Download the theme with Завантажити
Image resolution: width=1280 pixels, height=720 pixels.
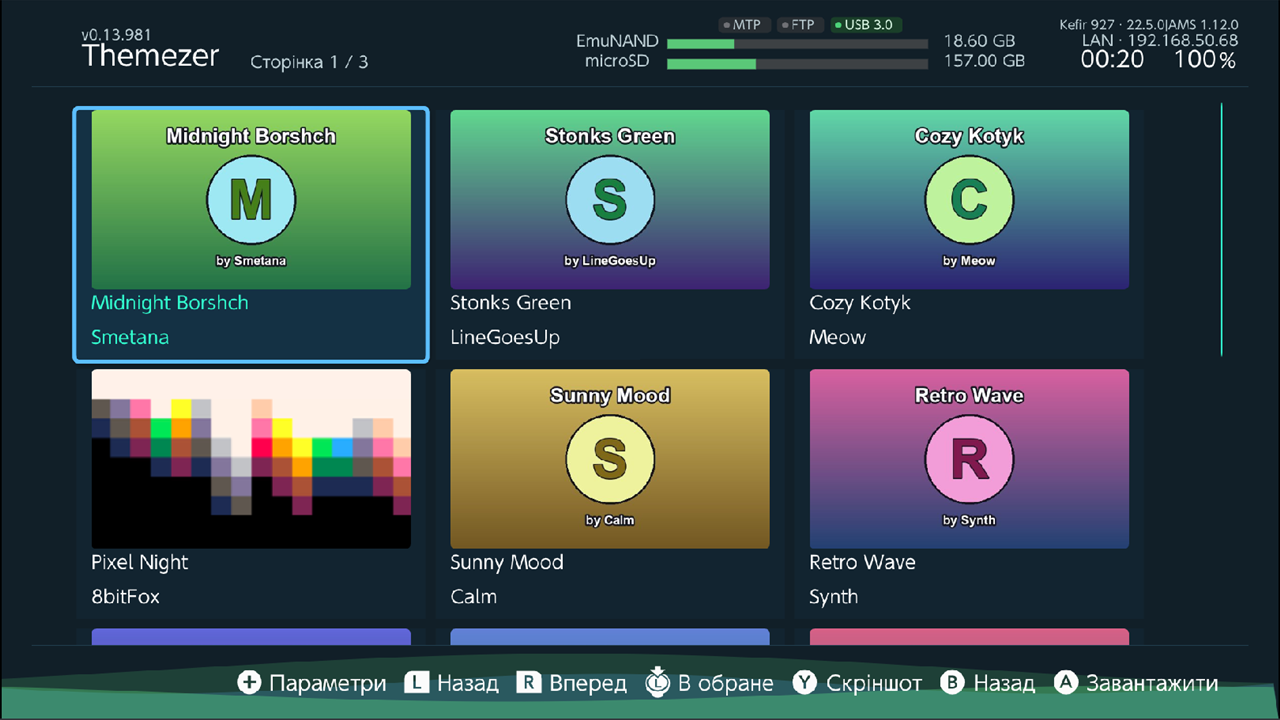(x=1136, y=683)
